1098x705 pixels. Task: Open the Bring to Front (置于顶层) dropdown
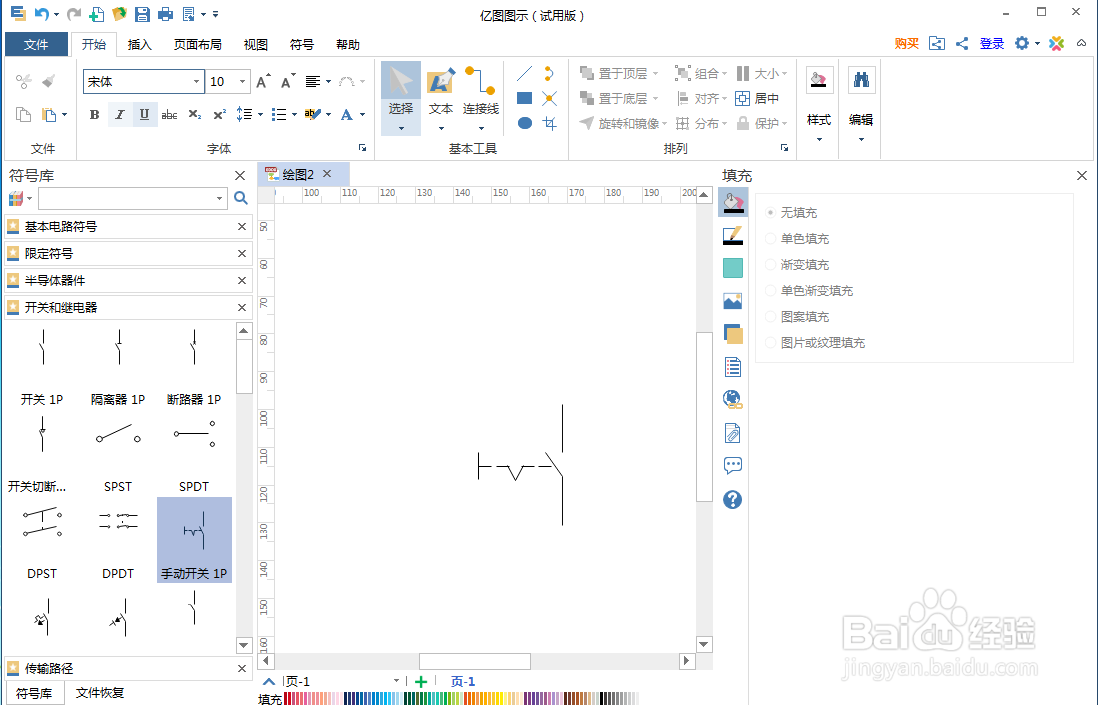tap(655, 74)
